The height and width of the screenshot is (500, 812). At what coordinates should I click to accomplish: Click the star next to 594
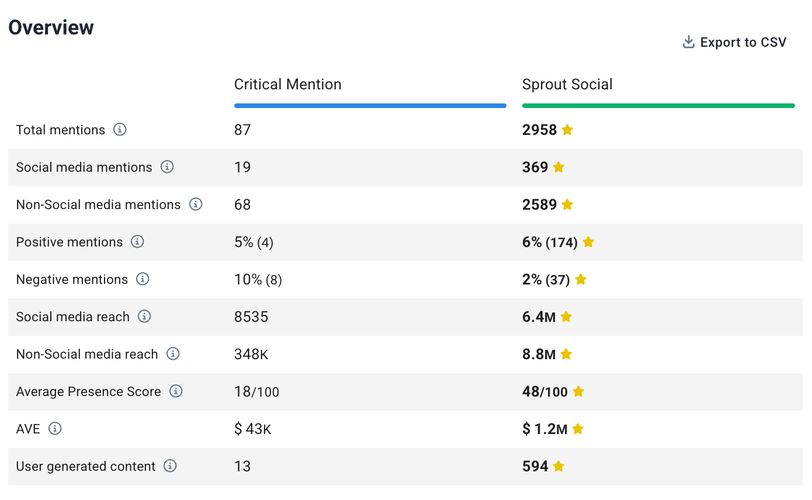pyautogui.click(x=558, y=466)
